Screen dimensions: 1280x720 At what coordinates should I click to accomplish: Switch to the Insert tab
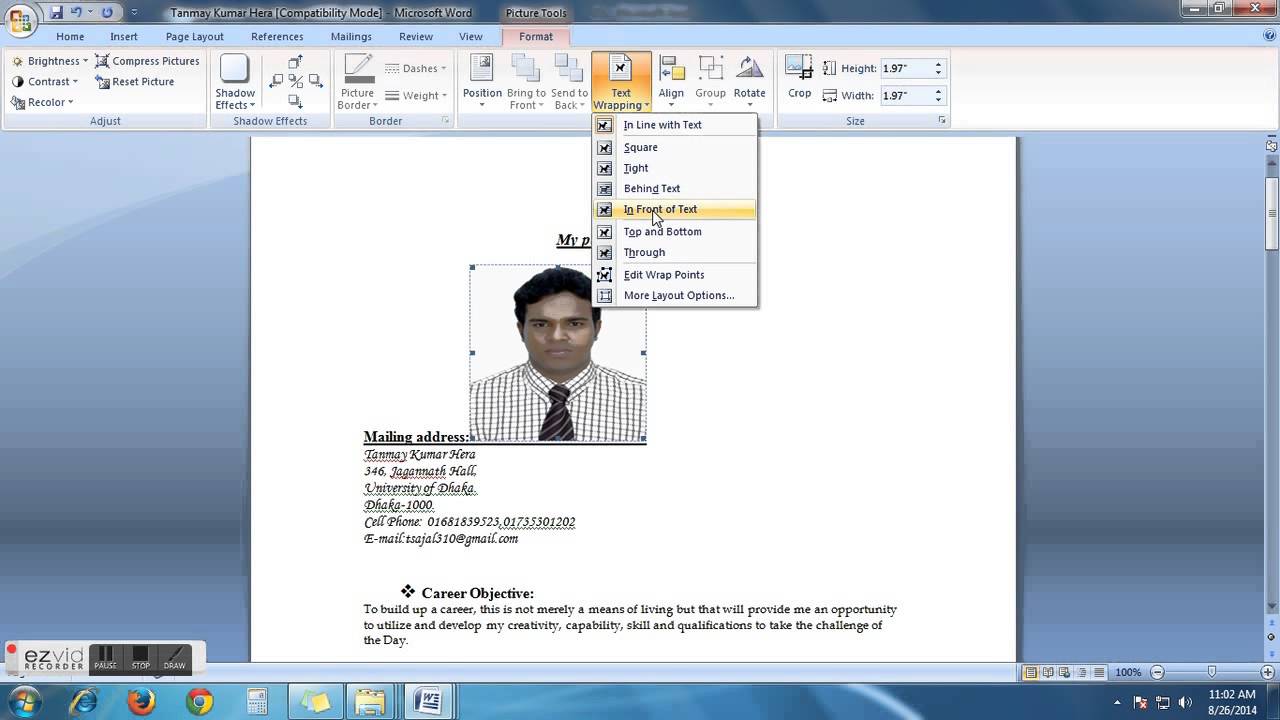pyautogui.click(x=124, y=36)
